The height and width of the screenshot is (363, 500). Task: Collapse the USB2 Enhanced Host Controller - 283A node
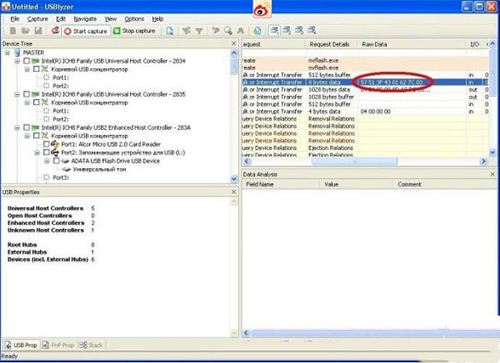(x=17, y=128)
